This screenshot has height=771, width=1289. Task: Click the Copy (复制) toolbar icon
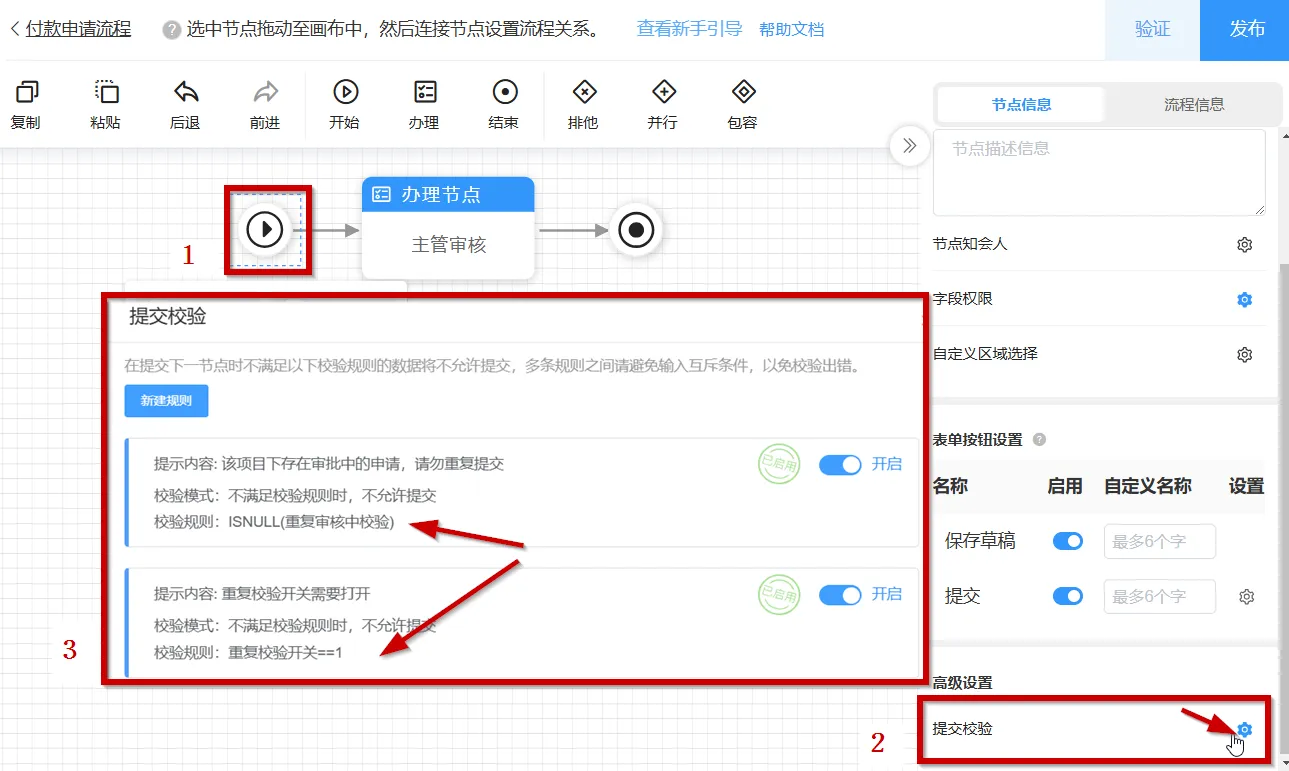click(26, 93)
